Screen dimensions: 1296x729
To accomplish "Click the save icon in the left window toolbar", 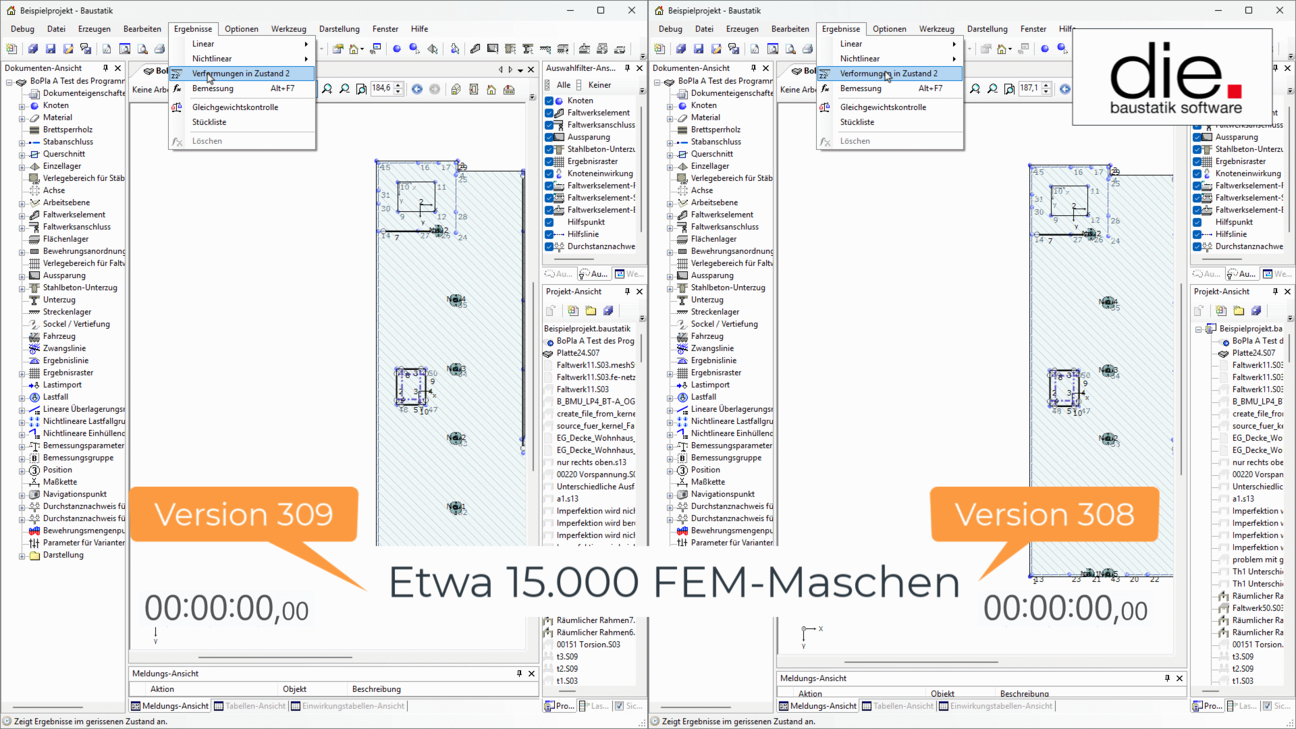I will (50, 49).
